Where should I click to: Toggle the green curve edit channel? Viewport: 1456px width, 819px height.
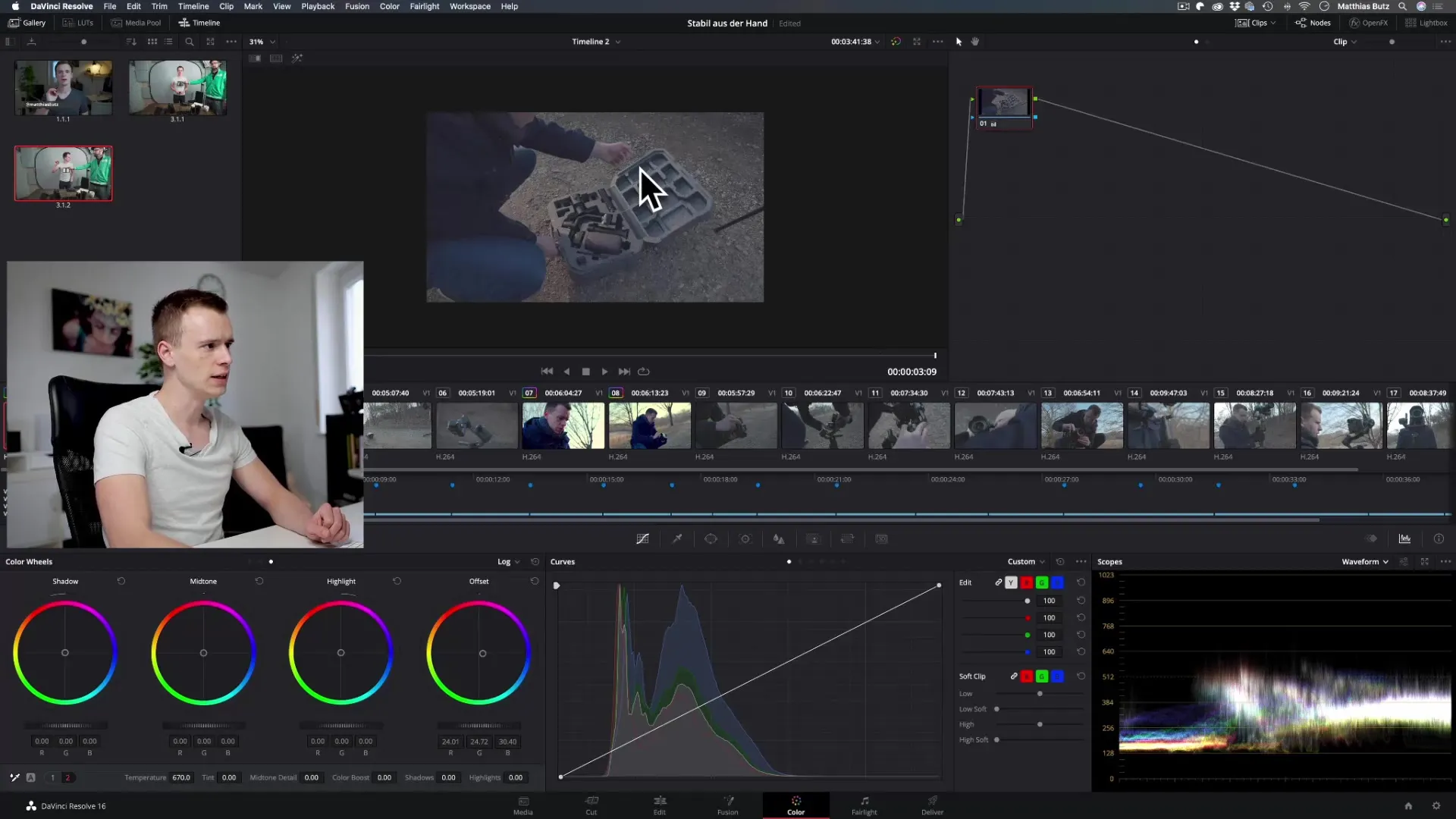[1042, 582]
